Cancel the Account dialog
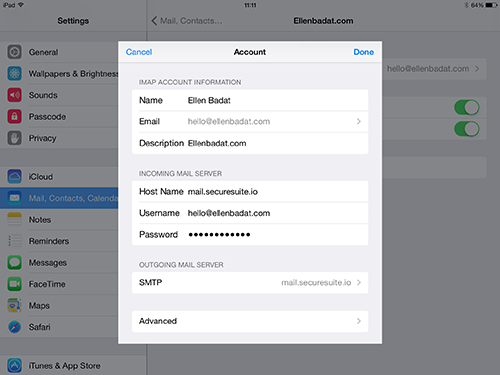 (139, 52)
